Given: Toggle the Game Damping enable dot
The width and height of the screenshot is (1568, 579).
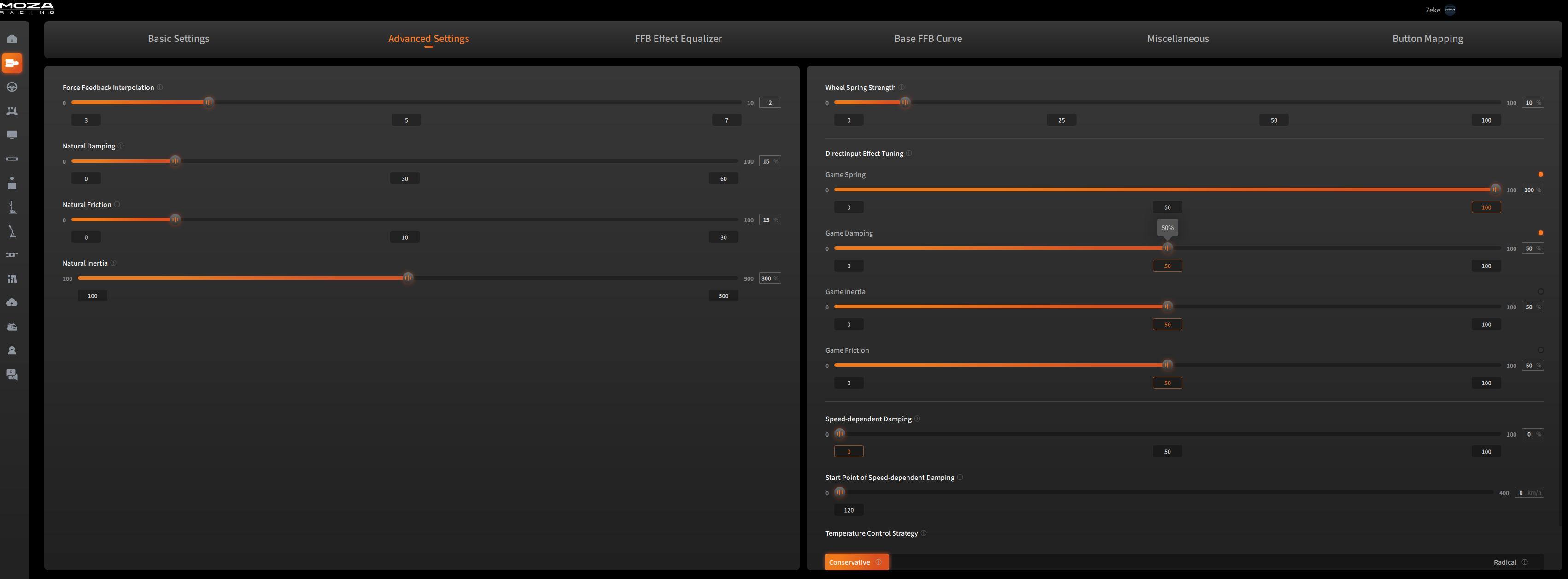Looking at the screenshot, I should pos(1540,233).
